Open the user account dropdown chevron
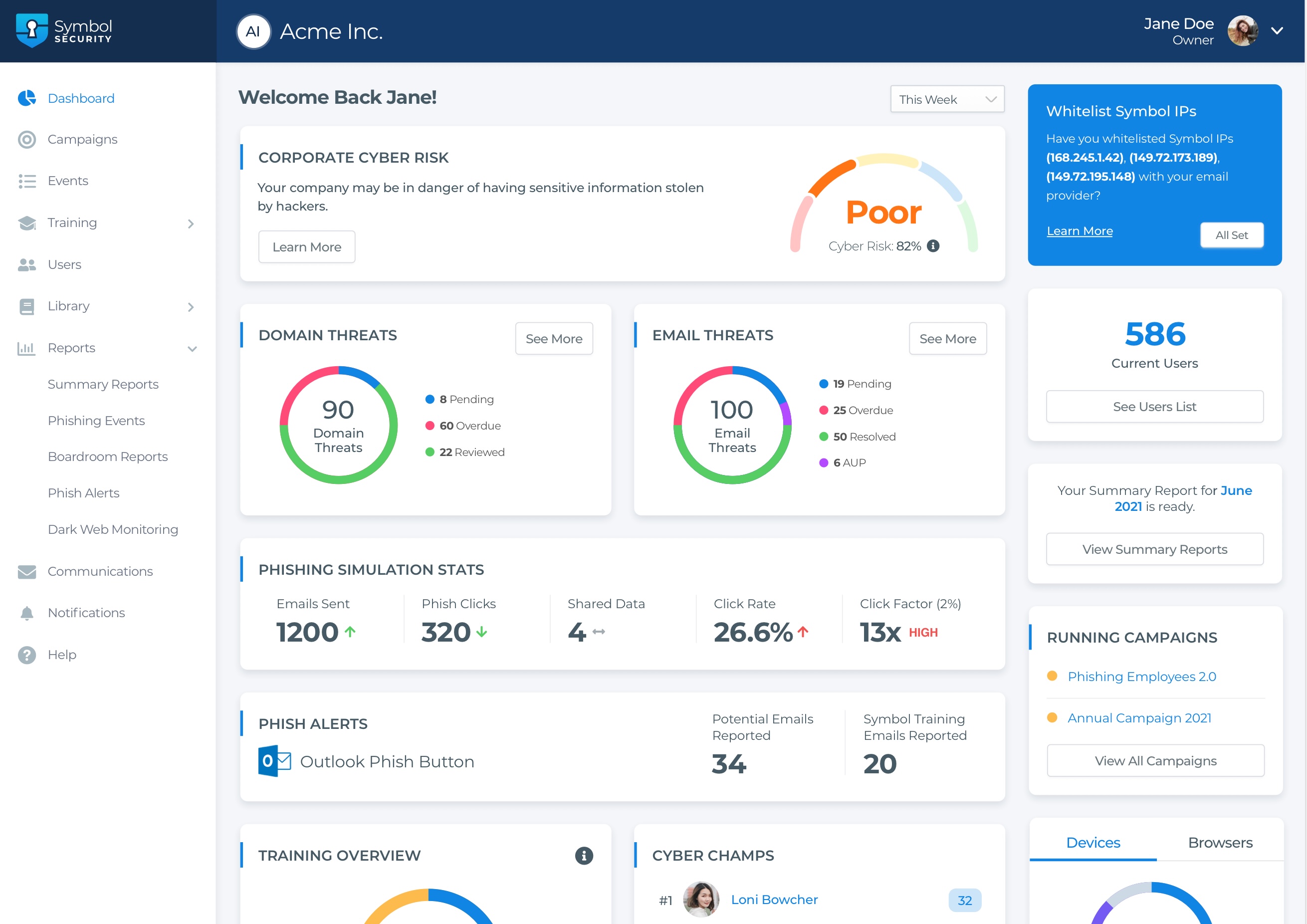This screenshot has height=924, width=1307. (1278, 31)
